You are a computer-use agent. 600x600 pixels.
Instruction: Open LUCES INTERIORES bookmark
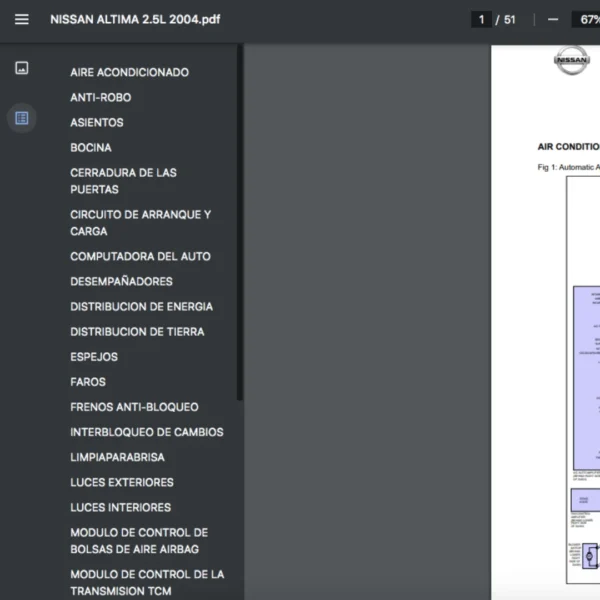click(121, 507)
